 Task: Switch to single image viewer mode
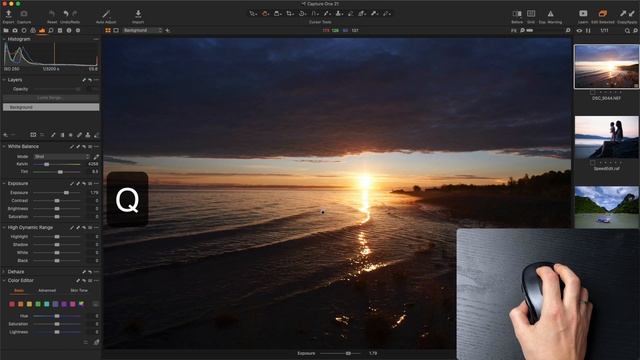coord(116,30)
